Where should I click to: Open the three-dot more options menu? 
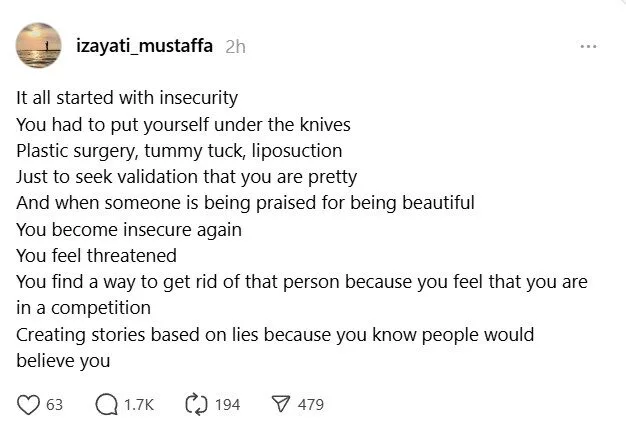[x=588, y=47]
